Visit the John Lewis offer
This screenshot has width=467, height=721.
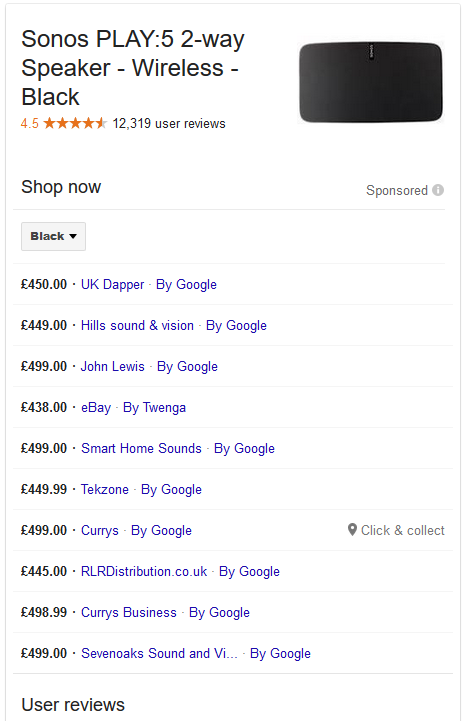pos(113,366)
